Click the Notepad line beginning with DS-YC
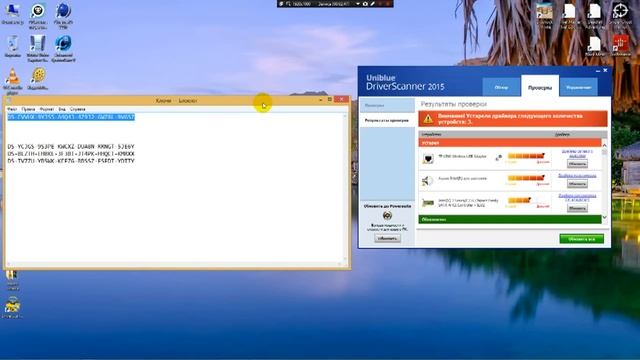Screen dimensions: 640x360 click(x=71, y=147)
